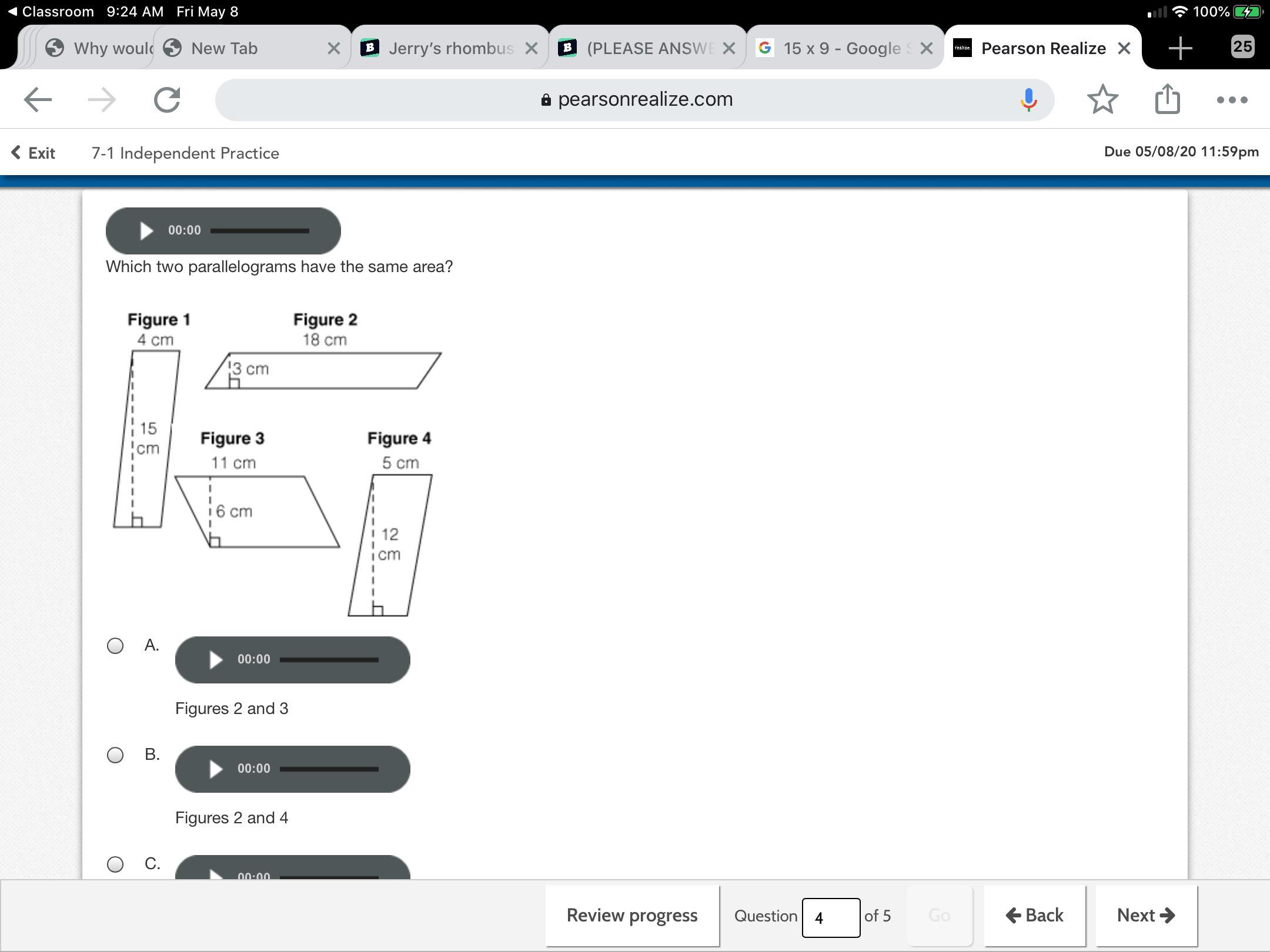1270x952 pixels.
Task: Bookmark page with the star icon
Action: (x=1102, y=100)
